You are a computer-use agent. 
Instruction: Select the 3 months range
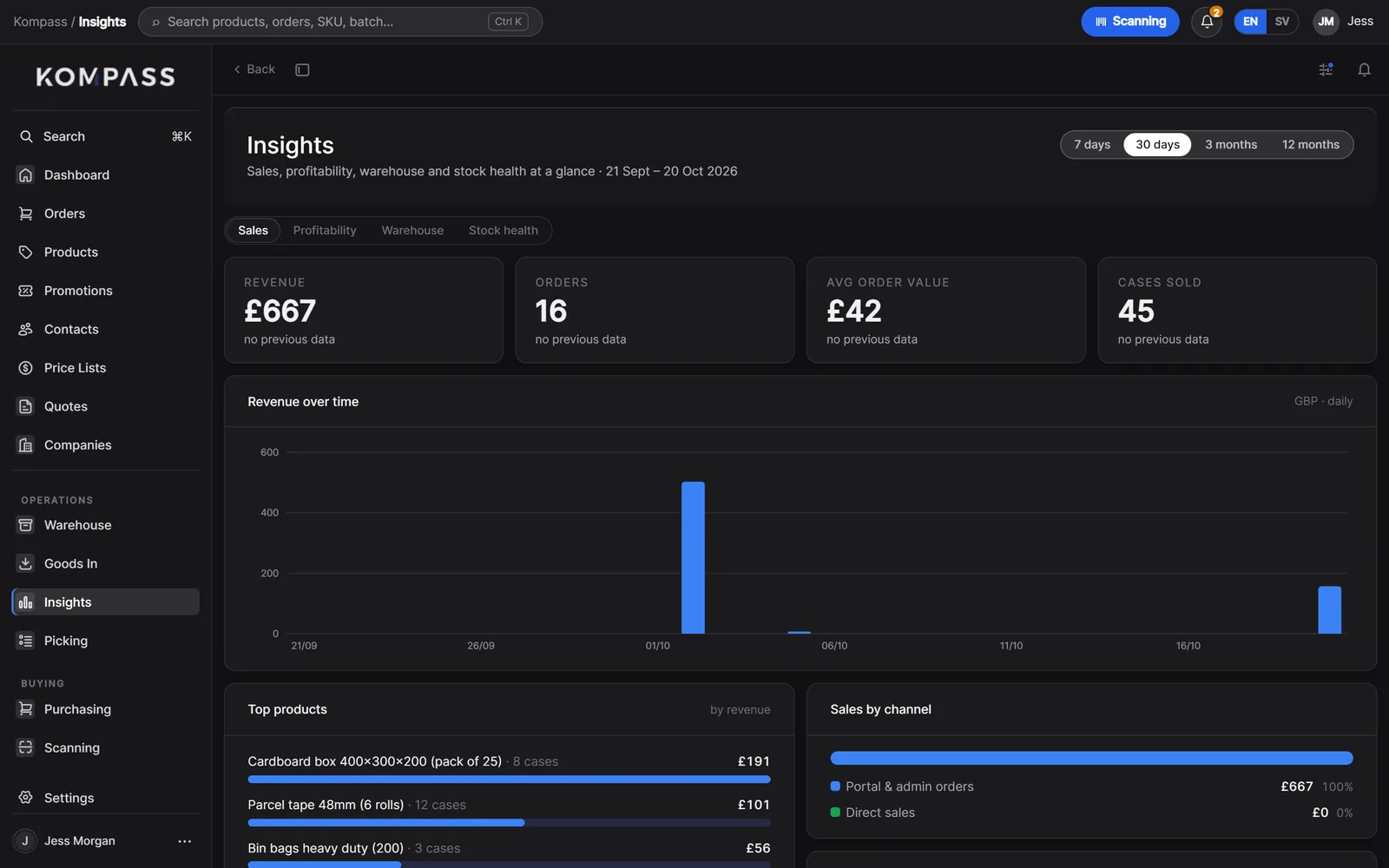click(1231, 145)
